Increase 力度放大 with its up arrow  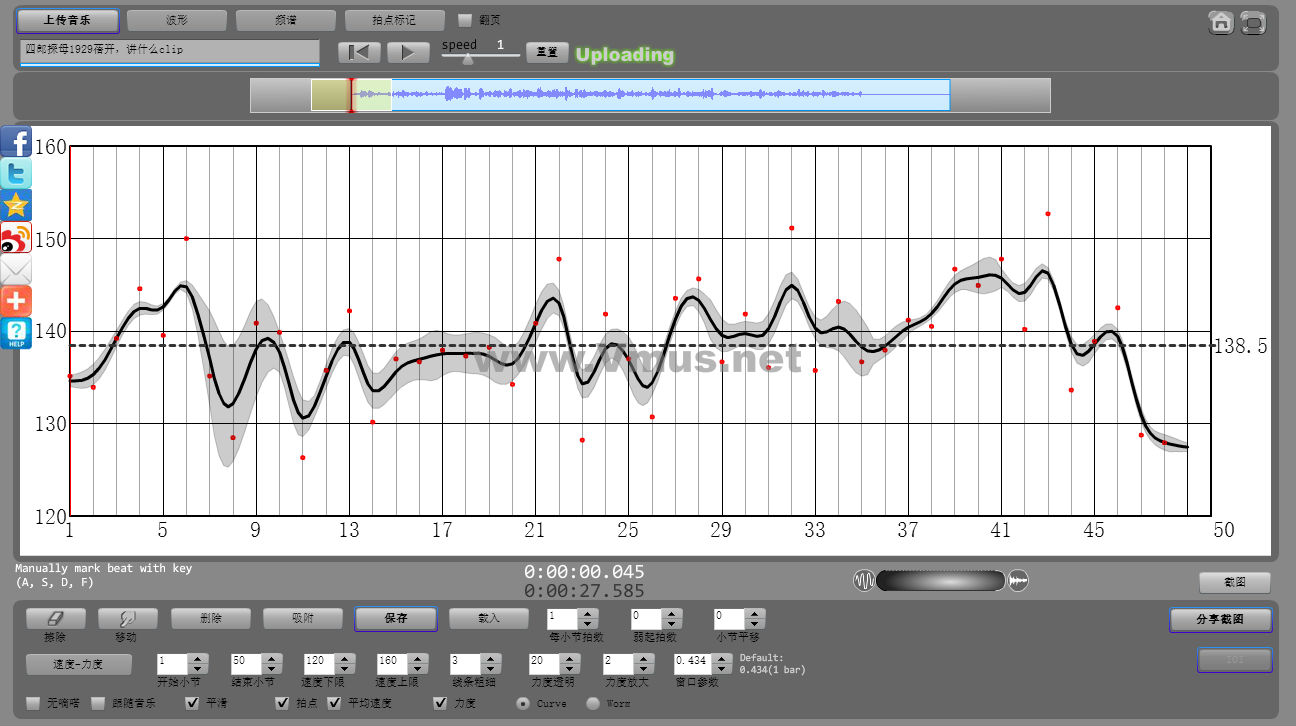pos(645,658)
